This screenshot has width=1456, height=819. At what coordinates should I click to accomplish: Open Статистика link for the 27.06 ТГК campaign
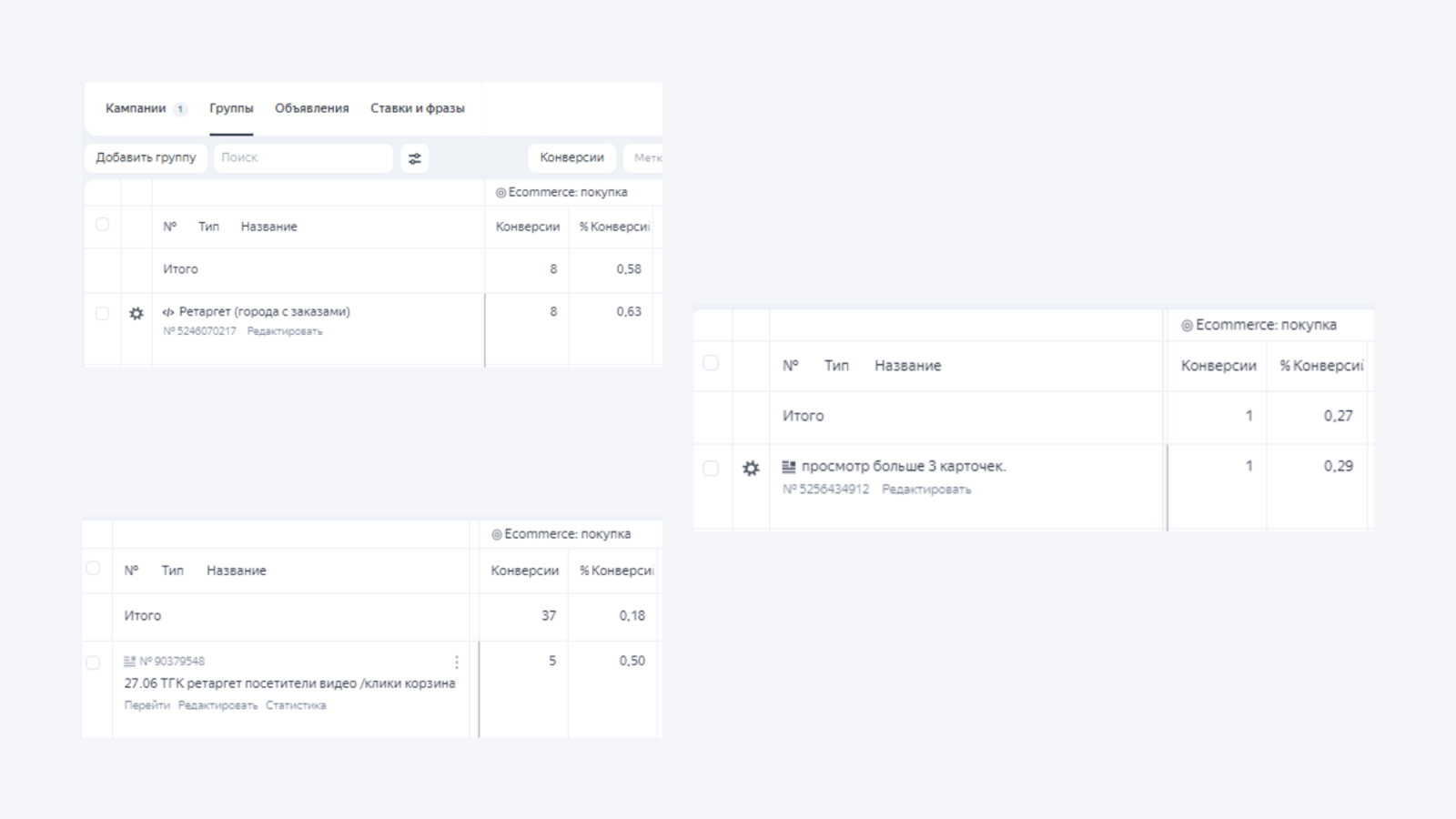pos(296,705)
